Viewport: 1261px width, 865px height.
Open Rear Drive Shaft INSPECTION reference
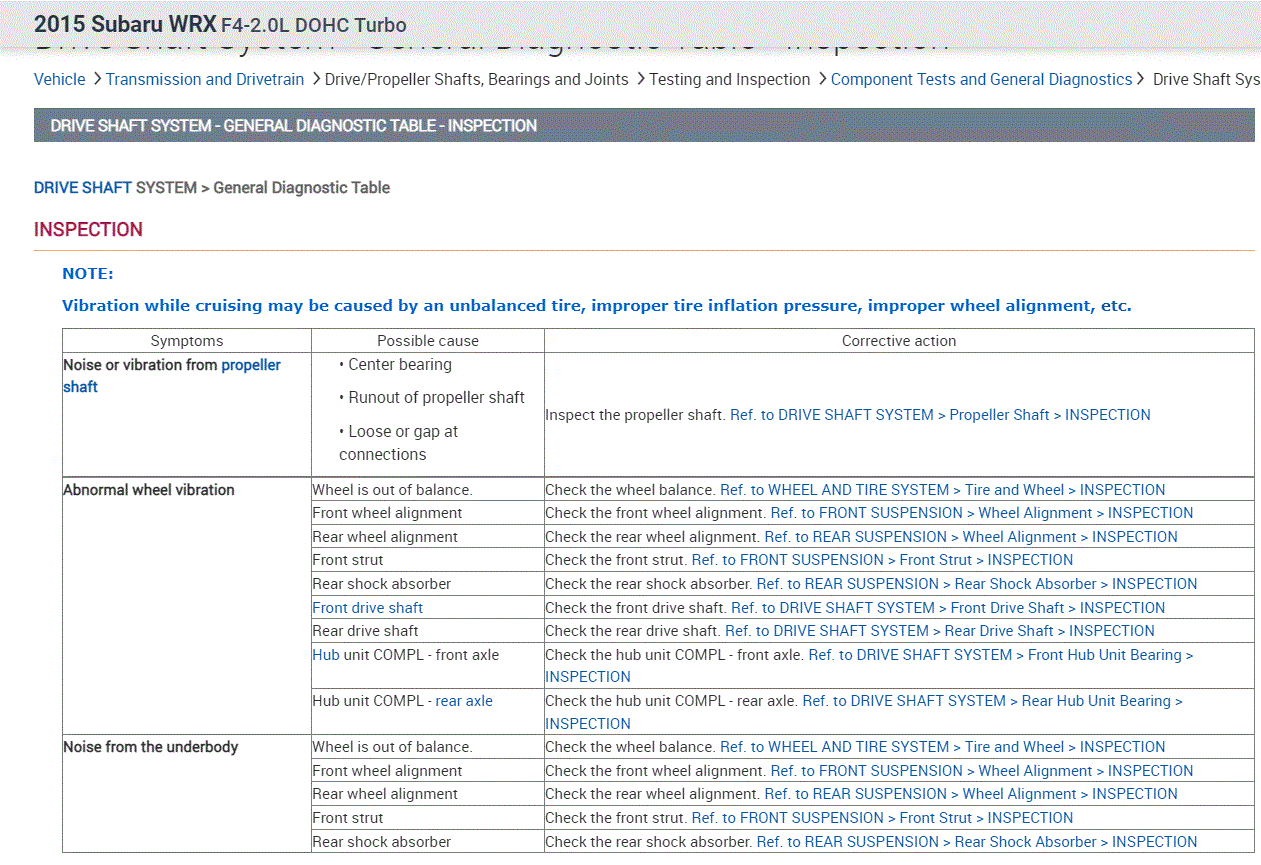pos(939,631)
